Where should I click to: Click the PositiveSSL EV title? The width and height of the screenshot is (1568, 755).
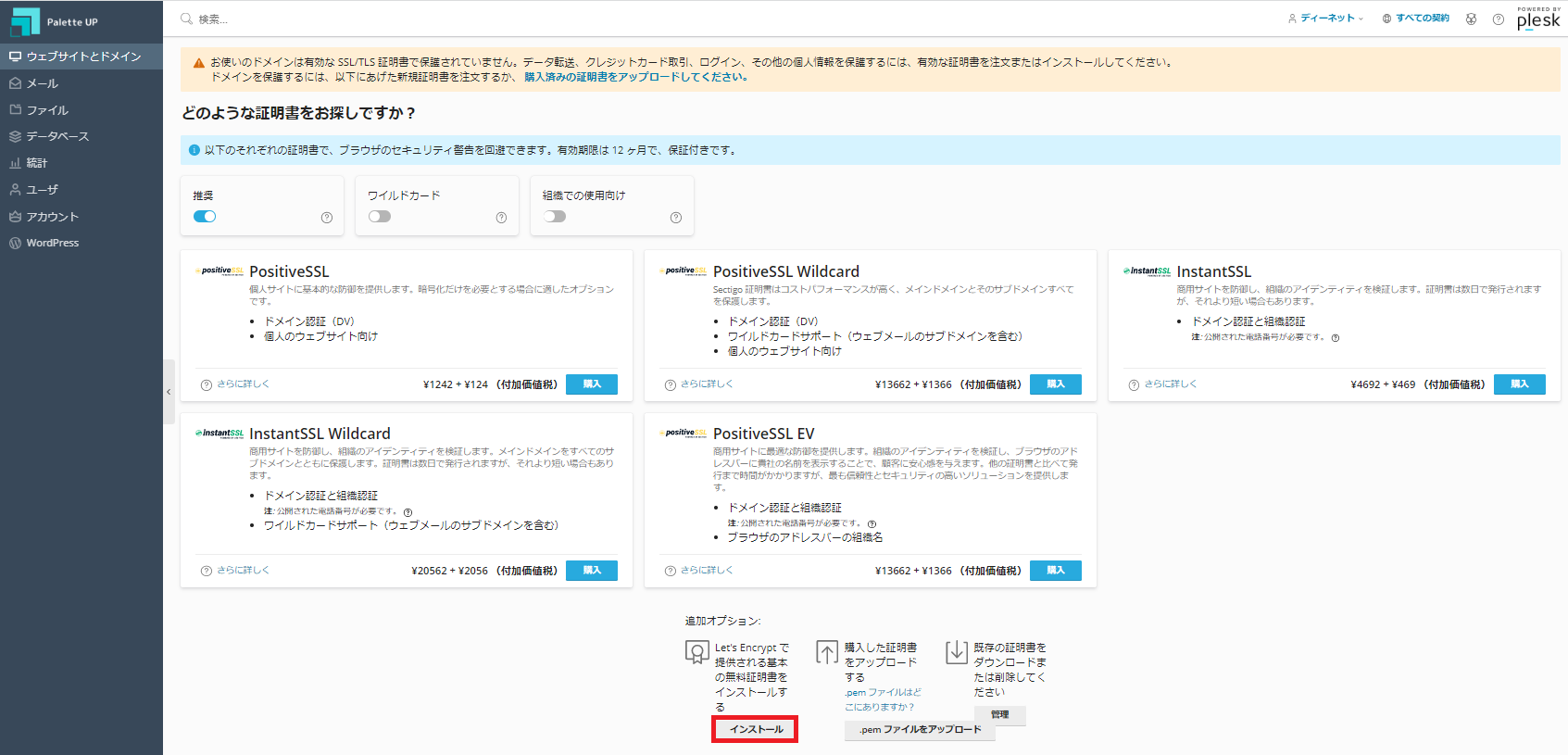(x=764, y=434)
